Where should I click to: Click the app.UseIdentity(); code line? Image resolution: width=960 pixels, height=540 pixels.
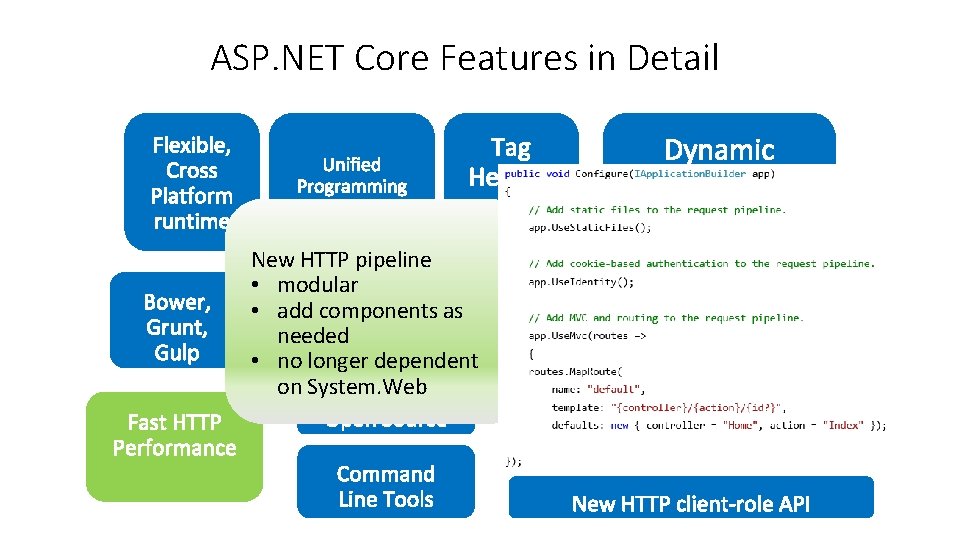tap(581, 282)
